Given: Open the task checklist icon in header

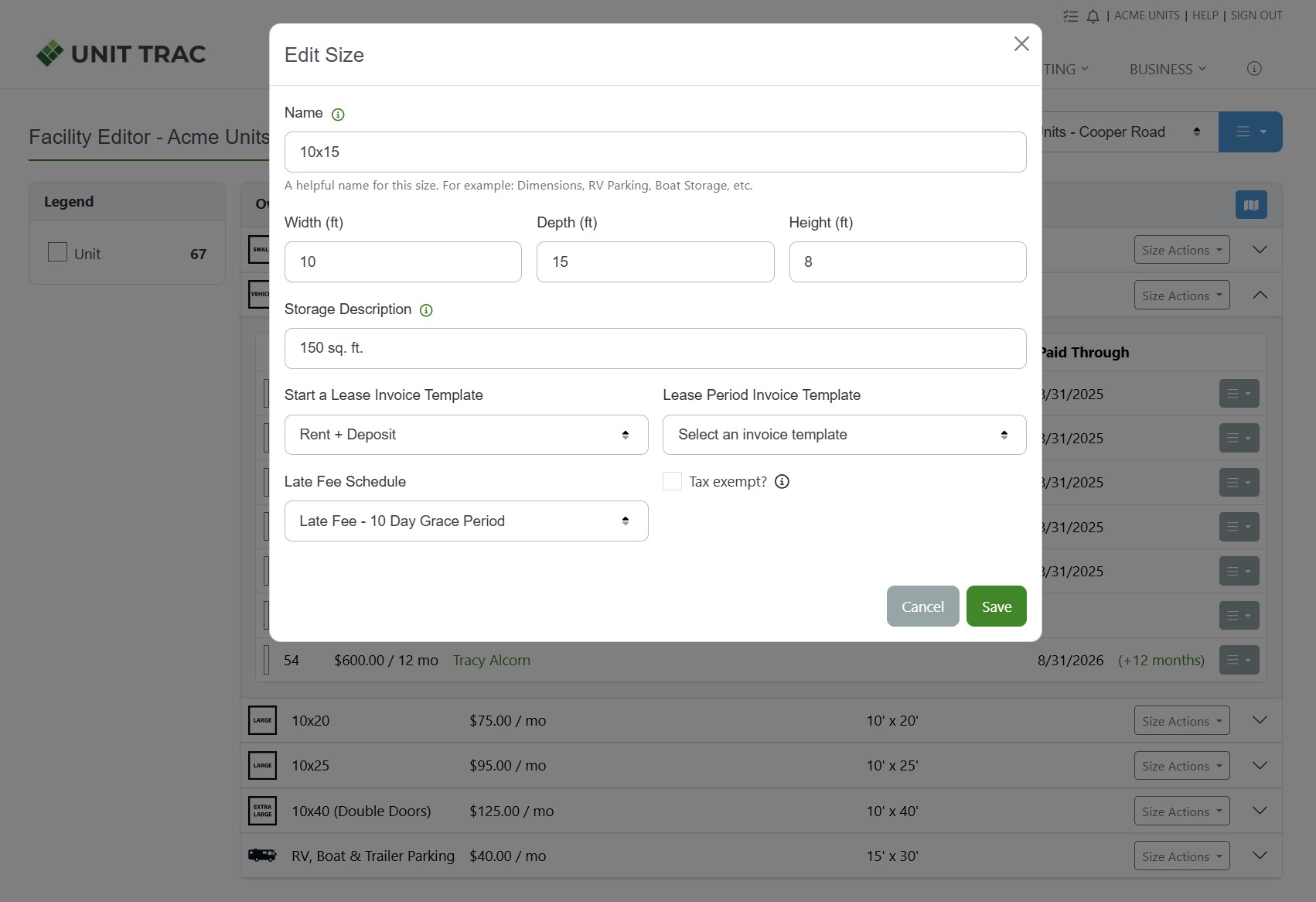Looking at the screenshot, I should [x=1070, y=16].
